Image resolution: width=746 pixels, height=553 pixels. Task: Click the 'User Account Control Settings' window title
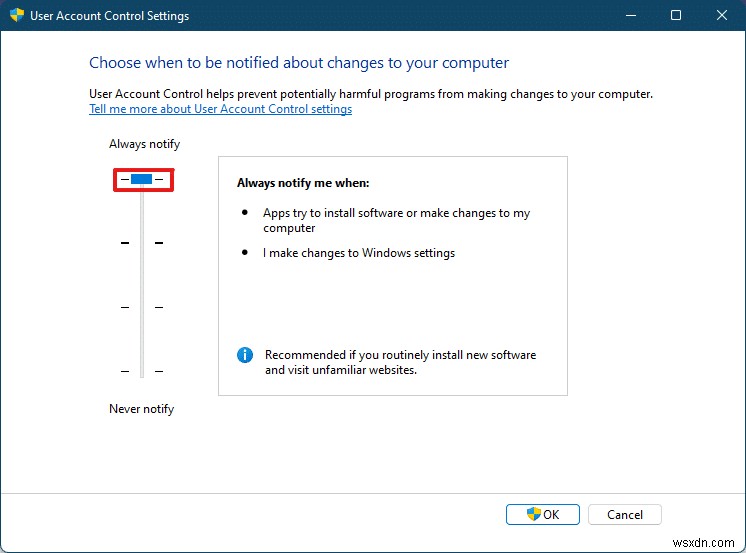click(109, 16)
